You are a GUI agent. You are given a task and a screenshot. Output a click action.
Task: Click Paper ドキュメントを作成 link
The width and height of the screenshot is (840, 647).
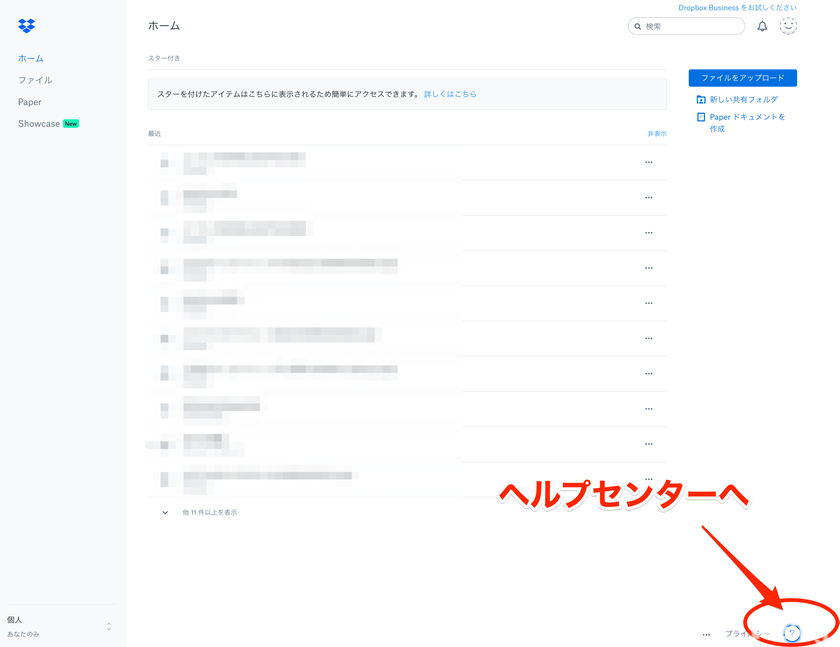pyautogui.click(x=747, y=123)
